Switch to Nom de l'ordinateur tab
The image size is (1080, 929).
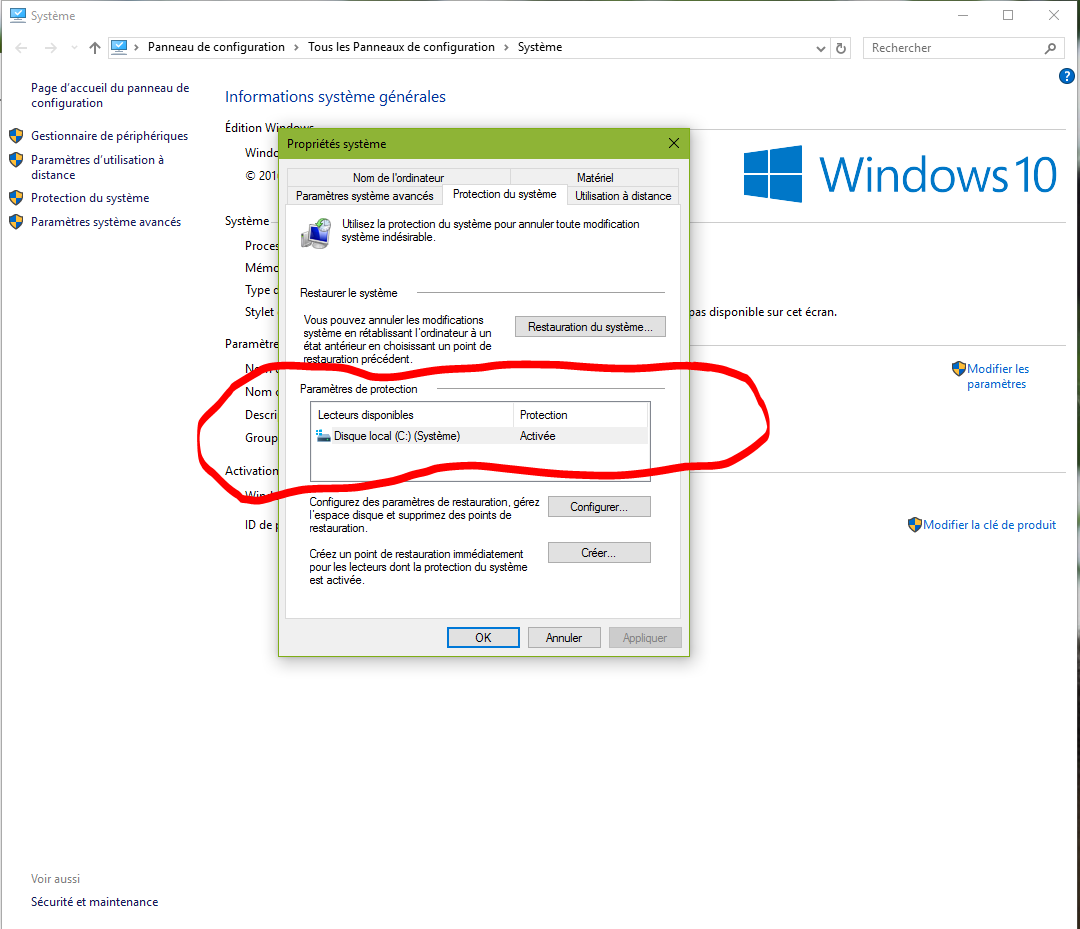pyautogui.click(x=398, y=177)
